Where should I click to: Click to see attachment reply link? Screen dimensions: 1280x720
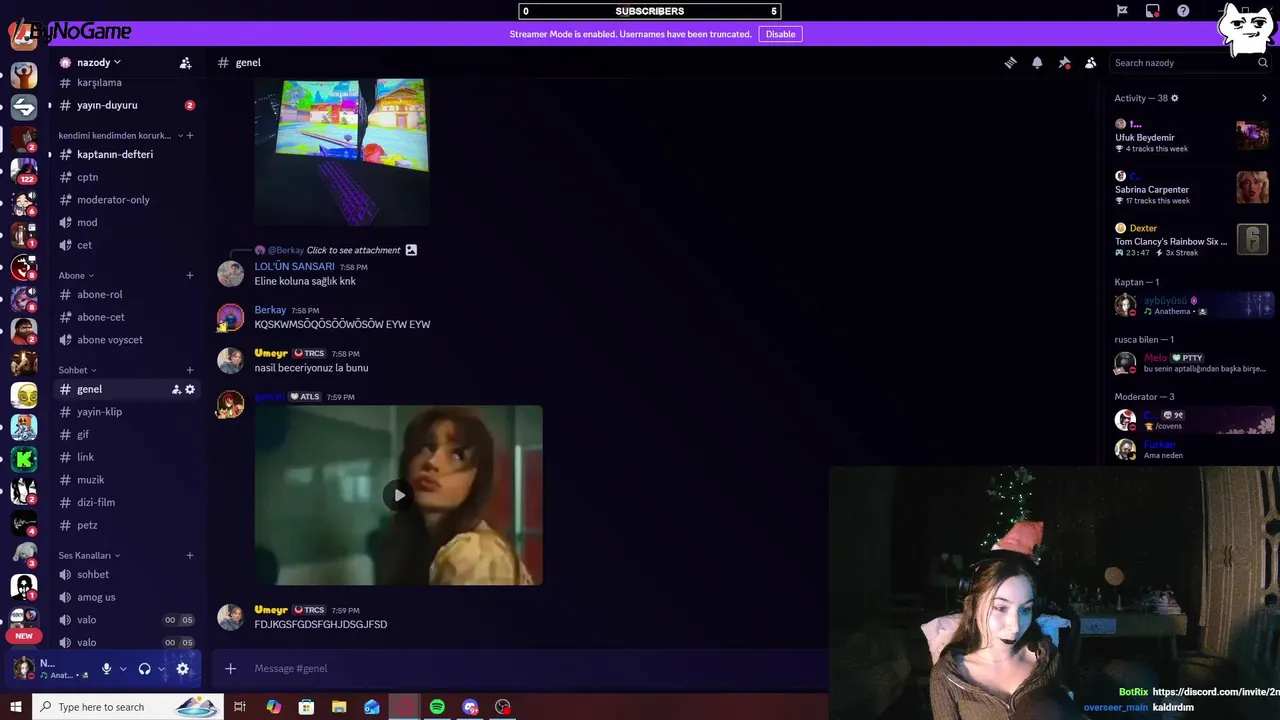coord(353,250)
